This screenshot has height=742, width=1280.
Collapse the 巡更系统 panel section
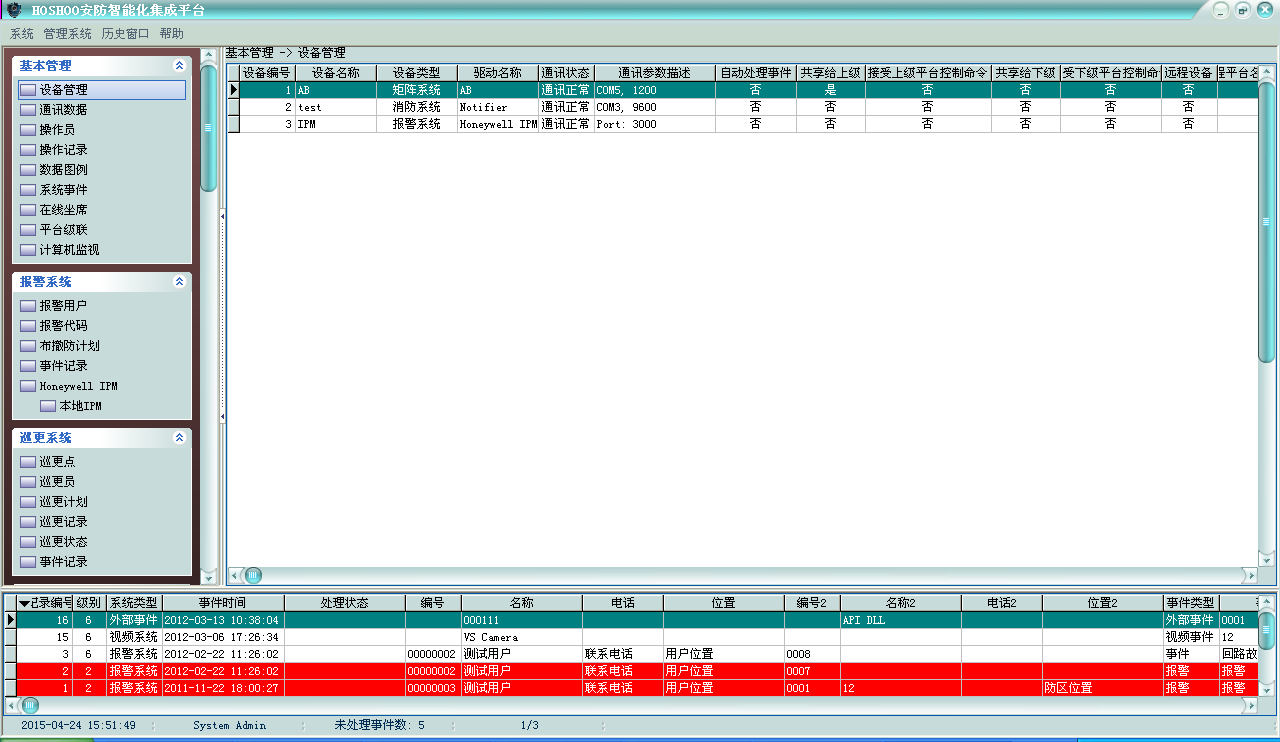pyautogui.click(x=179, y=438)
